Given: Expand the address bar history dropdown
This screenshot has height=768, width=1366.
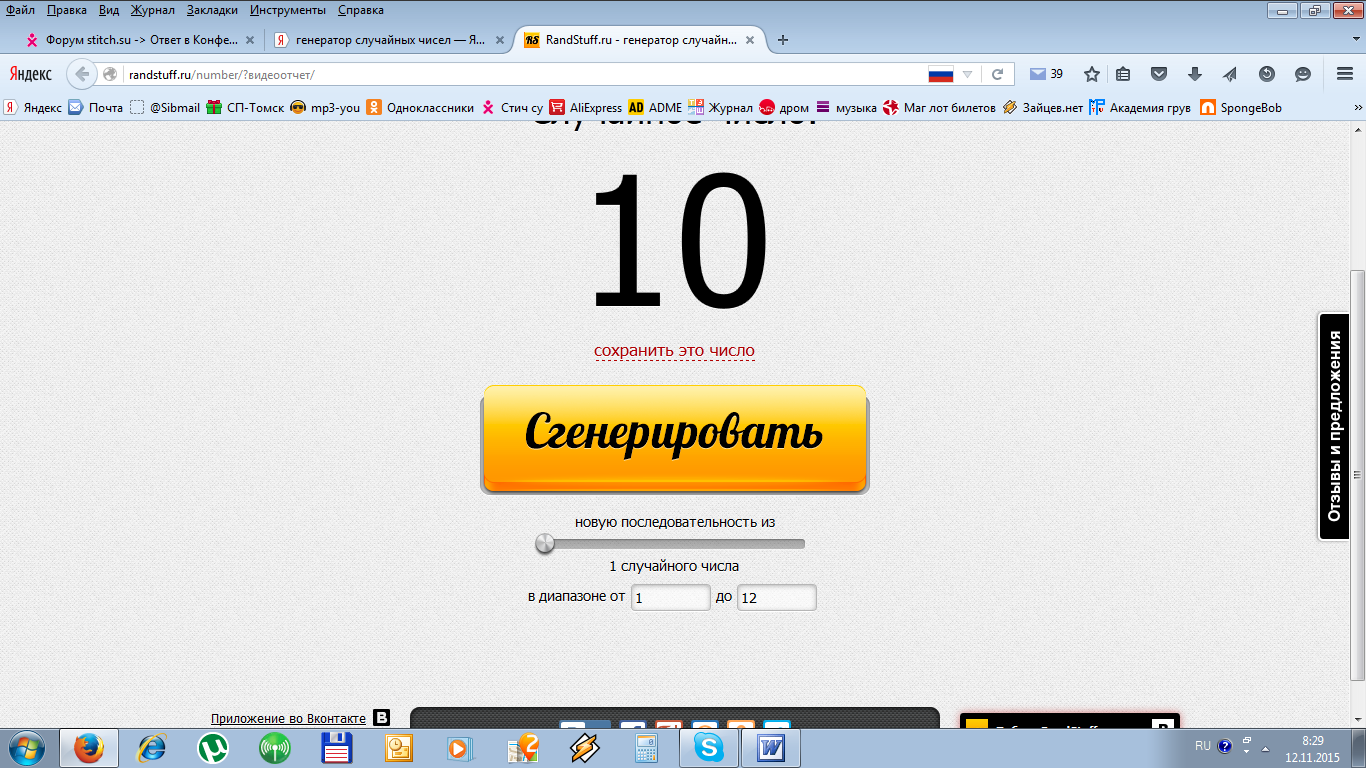Looking at the screenshot, I should (967, 74).
